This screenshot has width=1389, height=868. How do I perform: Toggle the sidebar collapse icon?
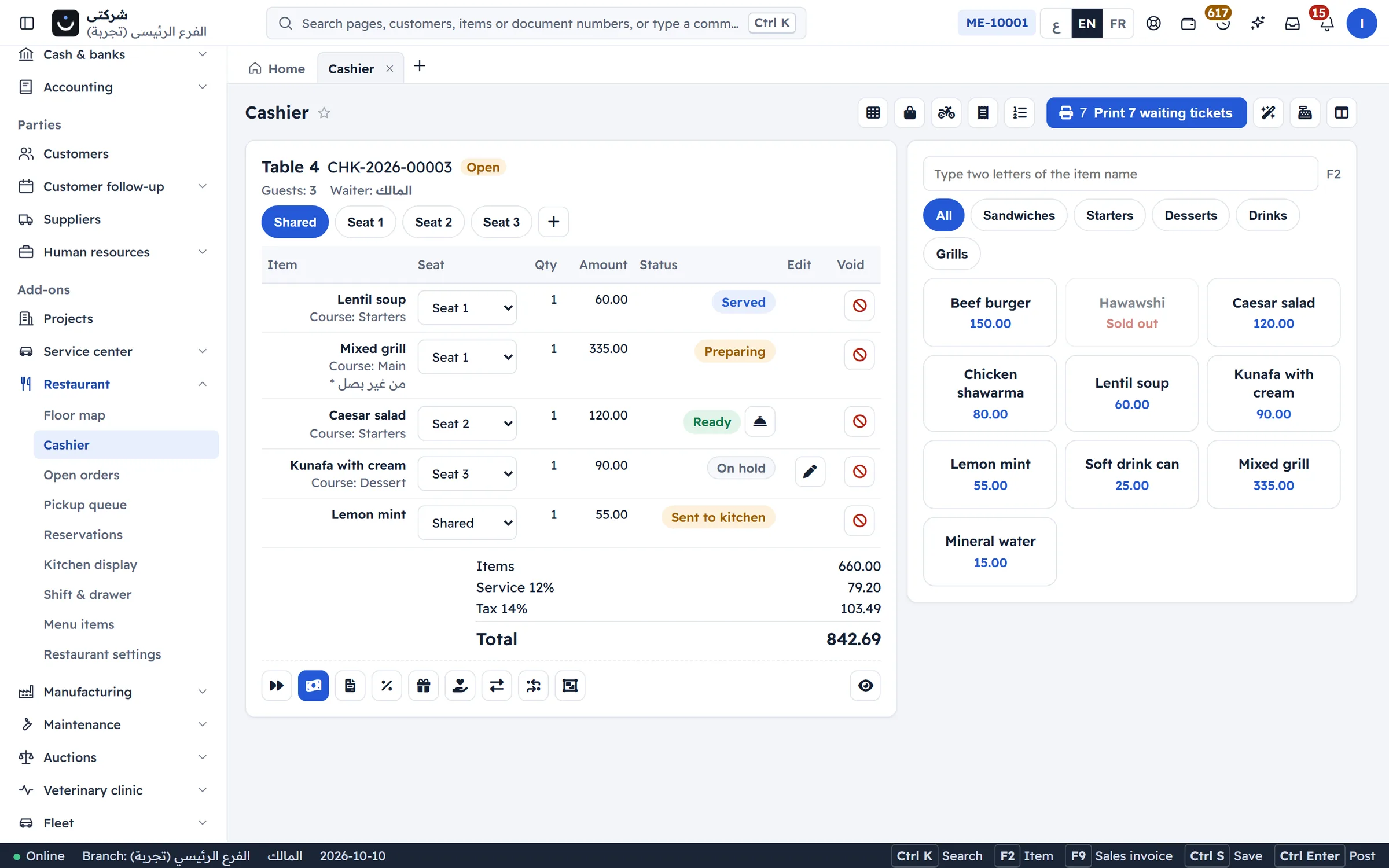[x=27, y=23]
